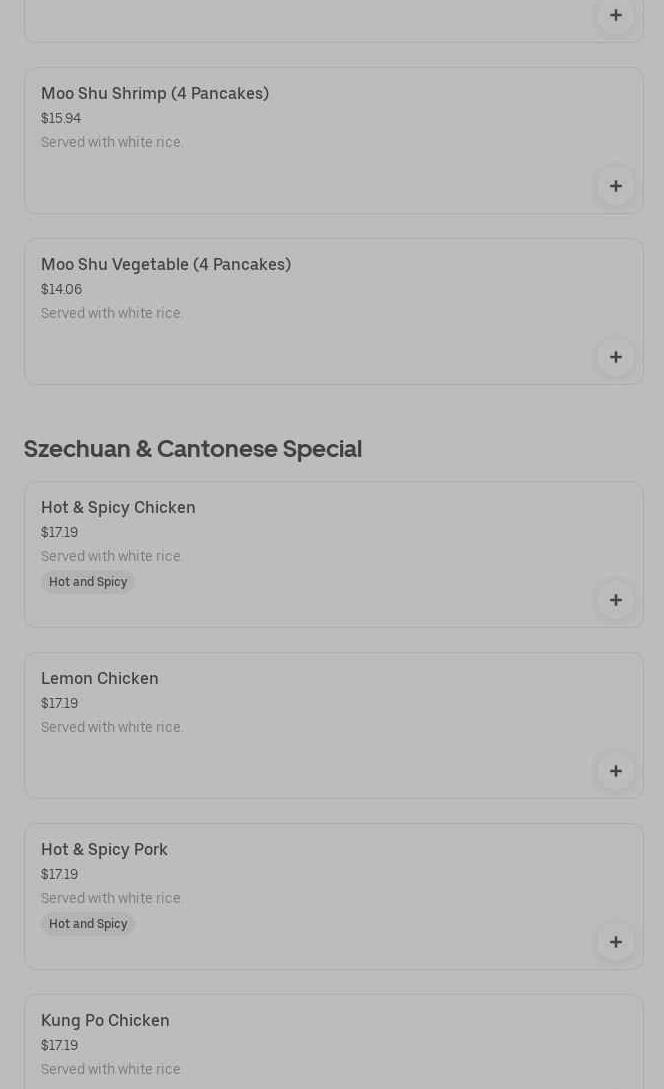
Task: Click the white rice description under Lemon Chicken
Action: (112, 727)
